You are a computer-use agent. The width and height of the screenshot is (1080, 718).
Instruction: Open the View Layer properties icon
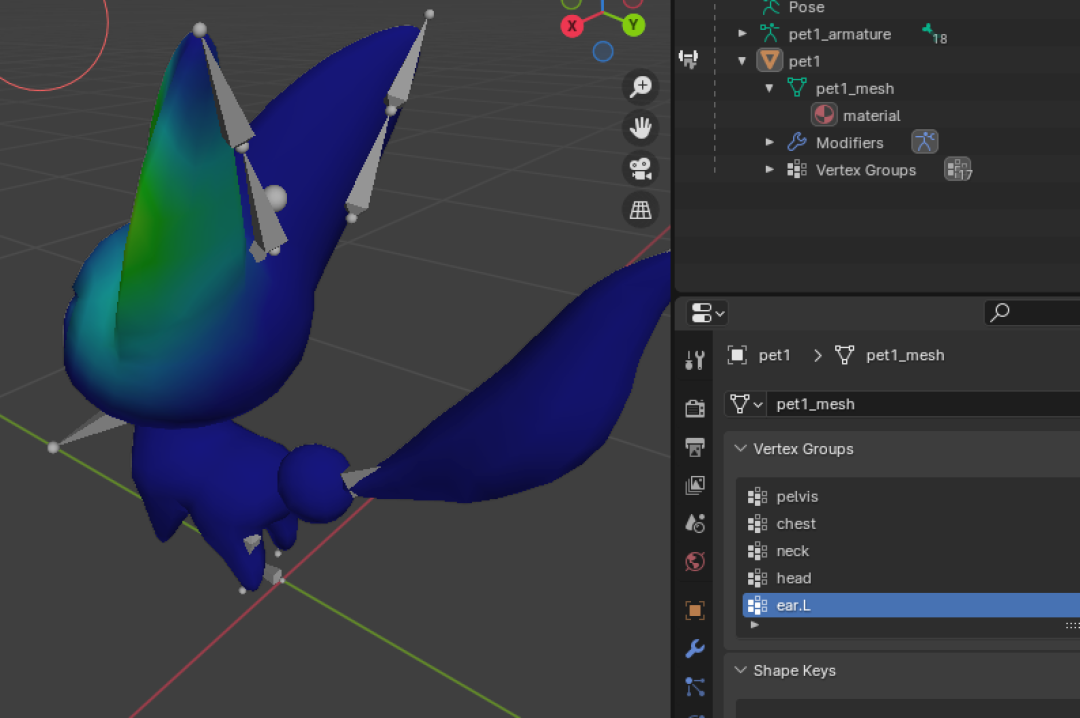pos(695,485)
